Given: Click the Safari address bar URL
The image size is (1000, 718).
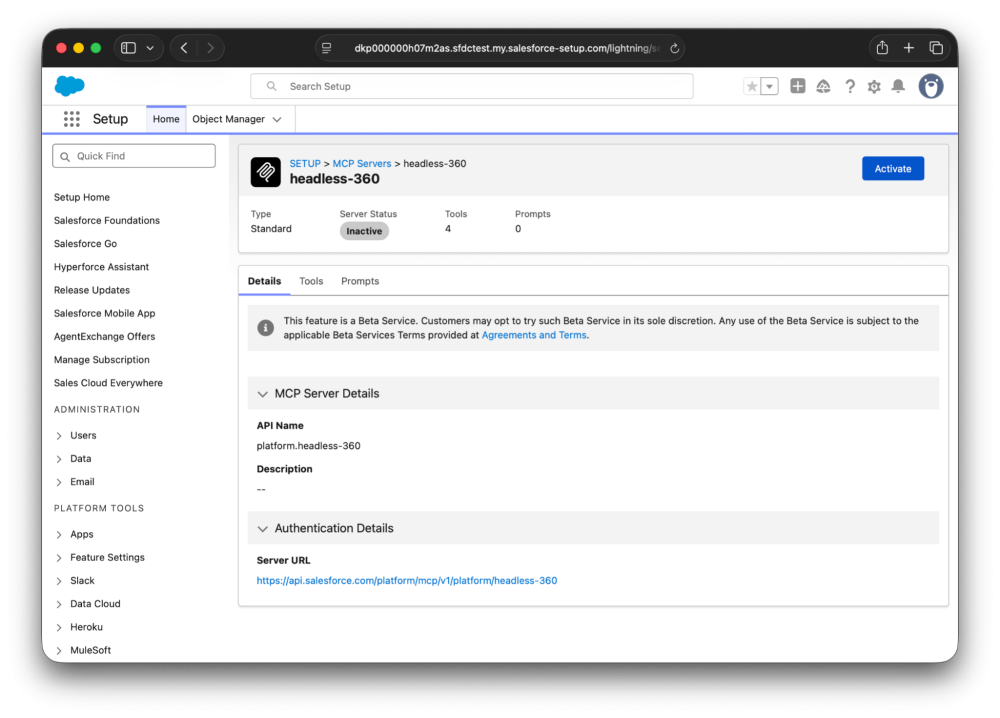Looking at the screenshot, I should (x=506, y=48).
